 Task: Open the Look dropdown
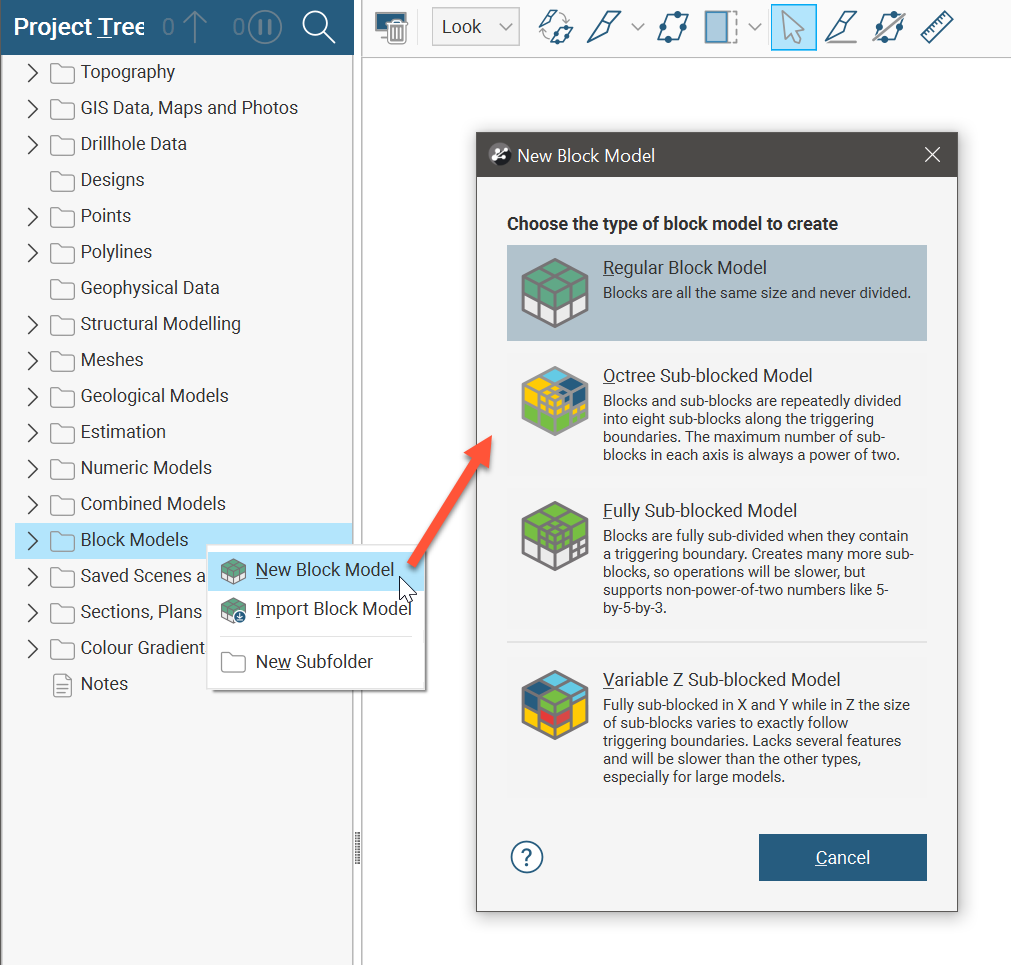tap(476, 26)
